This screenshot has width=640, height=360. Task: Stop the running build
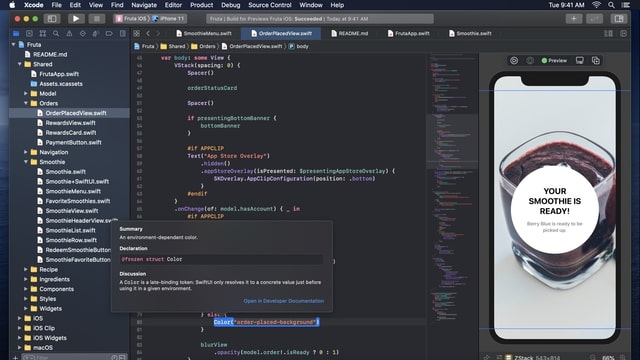(x=97, y=18)
